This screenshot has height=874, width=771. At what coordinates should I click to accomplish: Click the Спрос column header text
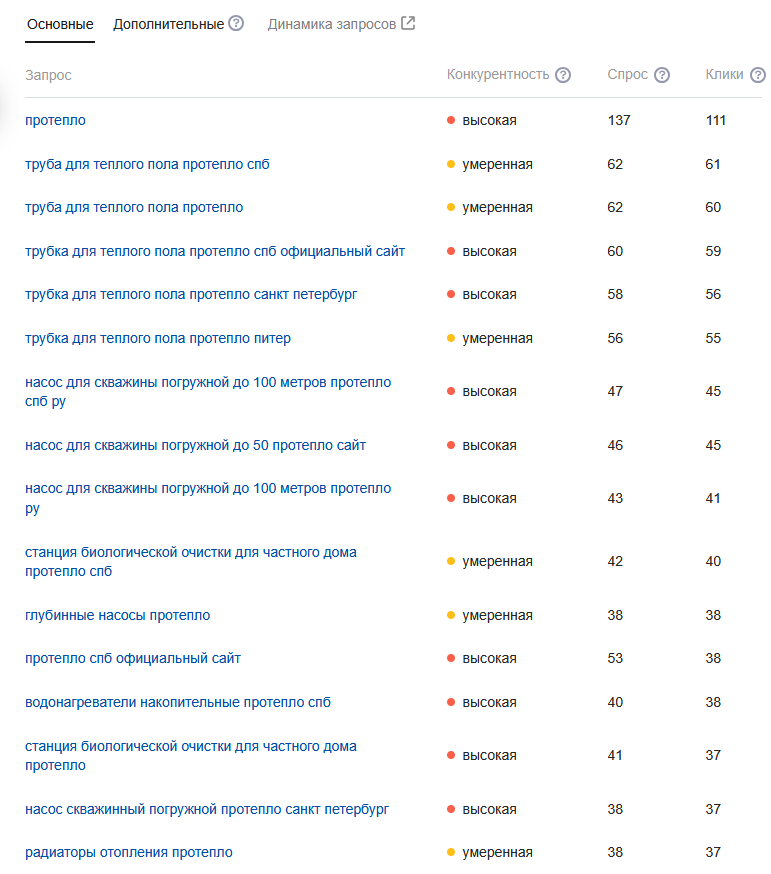point(627,75)
